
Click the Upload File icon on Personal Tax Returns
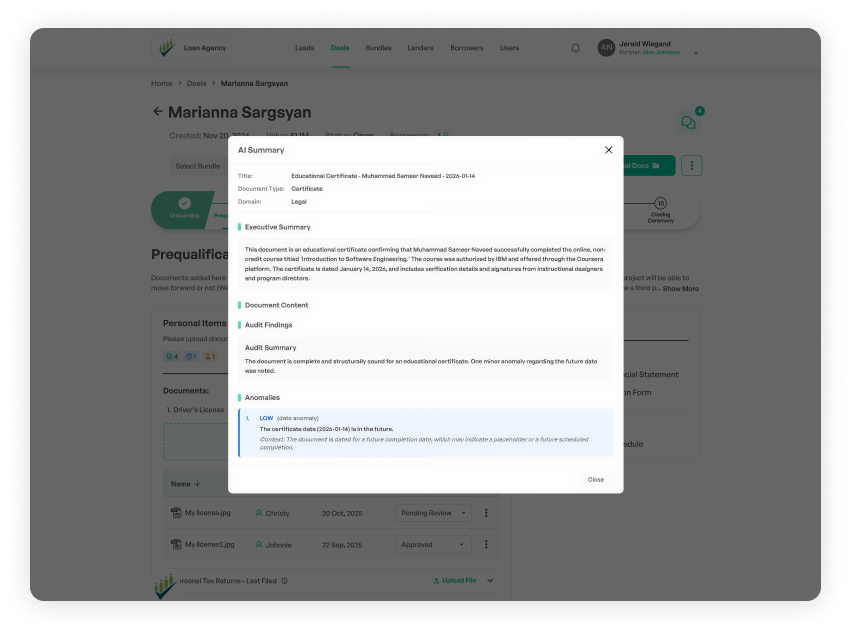pyautogui.click(x=434, y=580)
